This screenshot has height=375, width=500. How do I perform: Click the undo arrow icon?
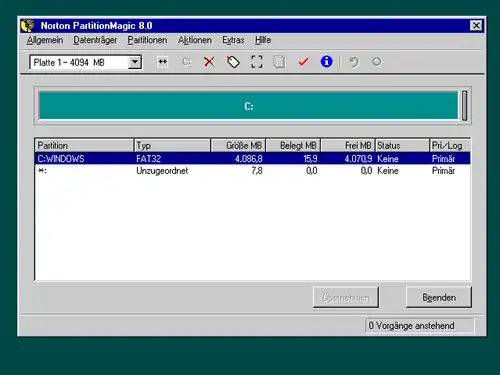coord(354,62)
